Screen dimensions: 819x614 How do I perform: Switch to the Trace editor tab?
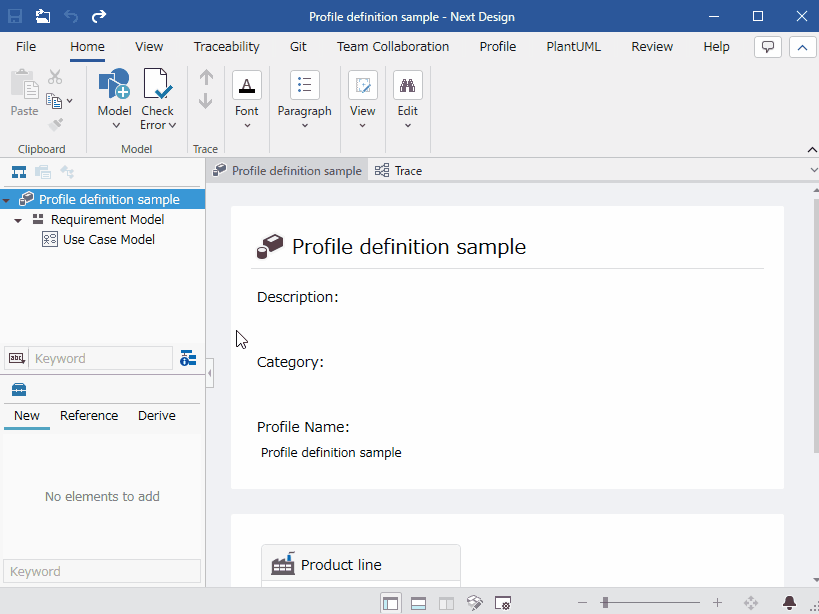[399, 171]
